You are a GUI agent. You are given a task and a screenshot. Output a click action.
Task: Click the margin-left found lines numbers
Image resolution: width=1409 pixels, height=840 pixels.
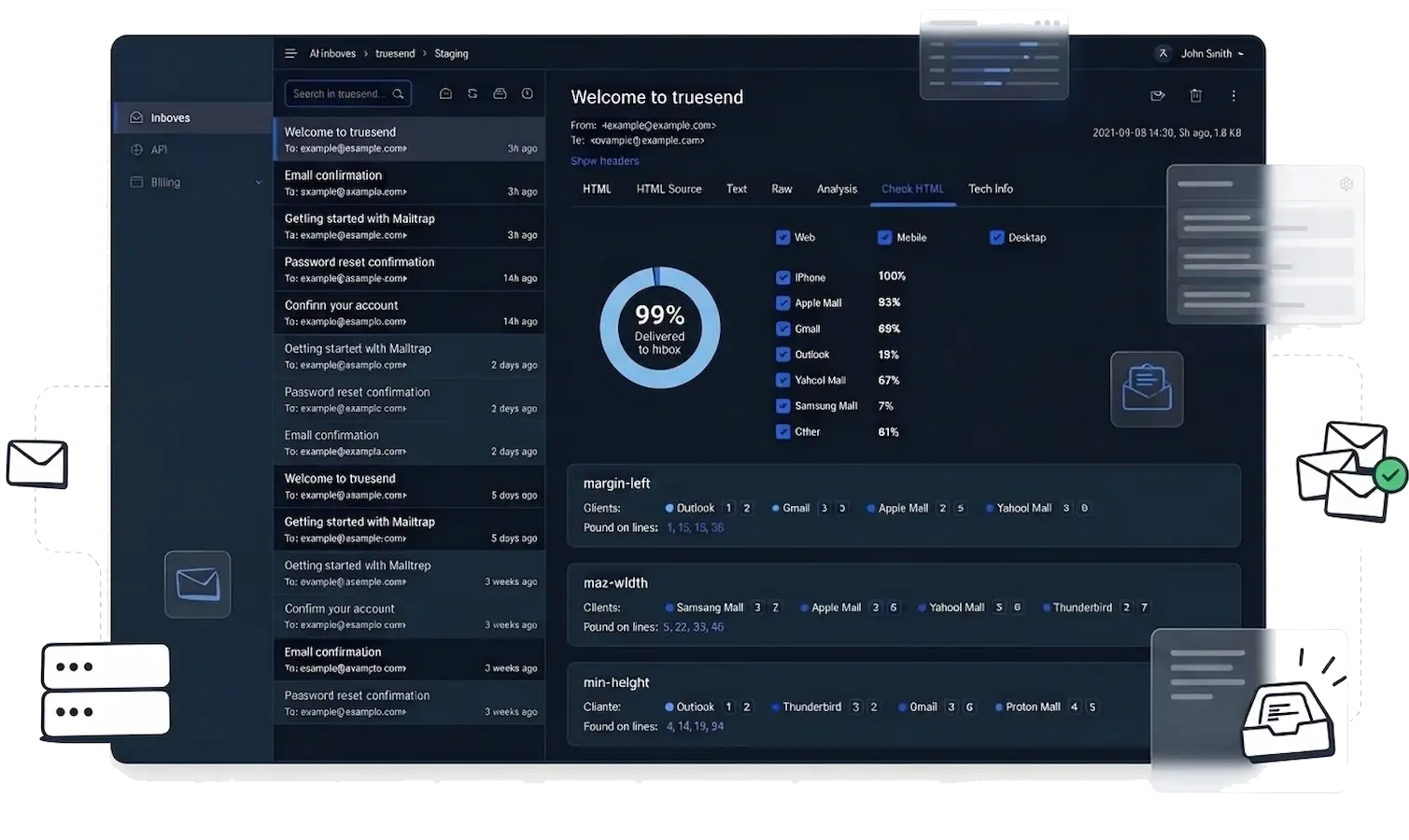(x=695, y=527)
